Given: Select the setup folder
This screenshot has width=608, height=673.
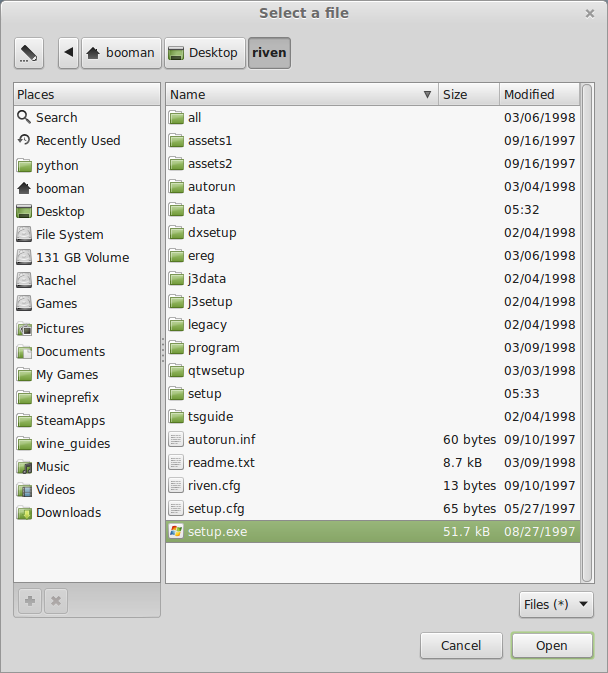Looking at the screenshot, I should tap(373, 394).
